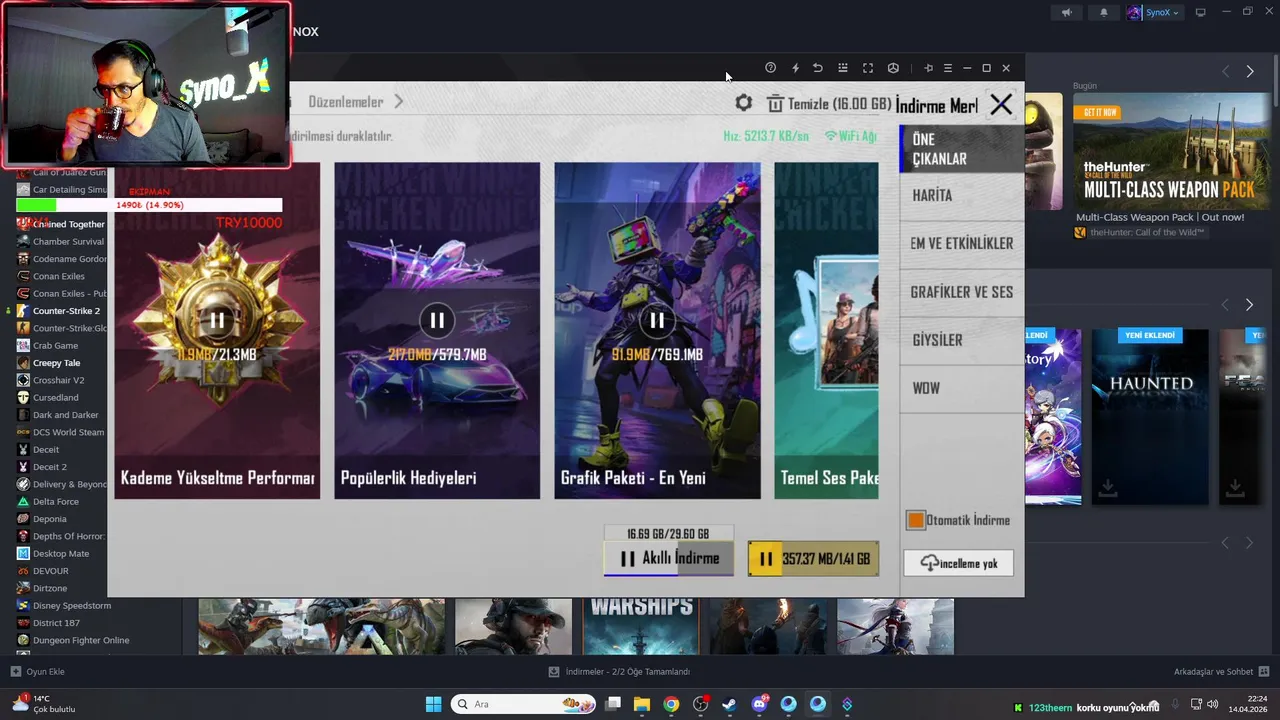Toggle Otomatik İndirme checkbox
Screen dimensions: 1280x720
915,520
